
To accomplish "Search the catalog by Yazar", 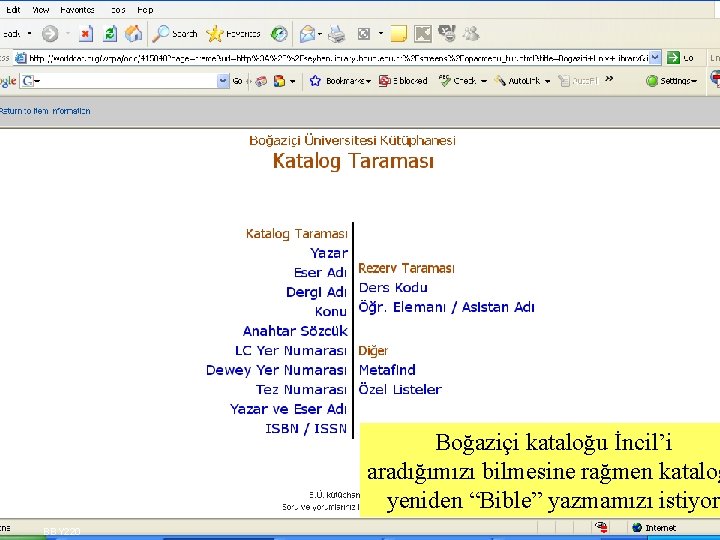I will [329, 253].
